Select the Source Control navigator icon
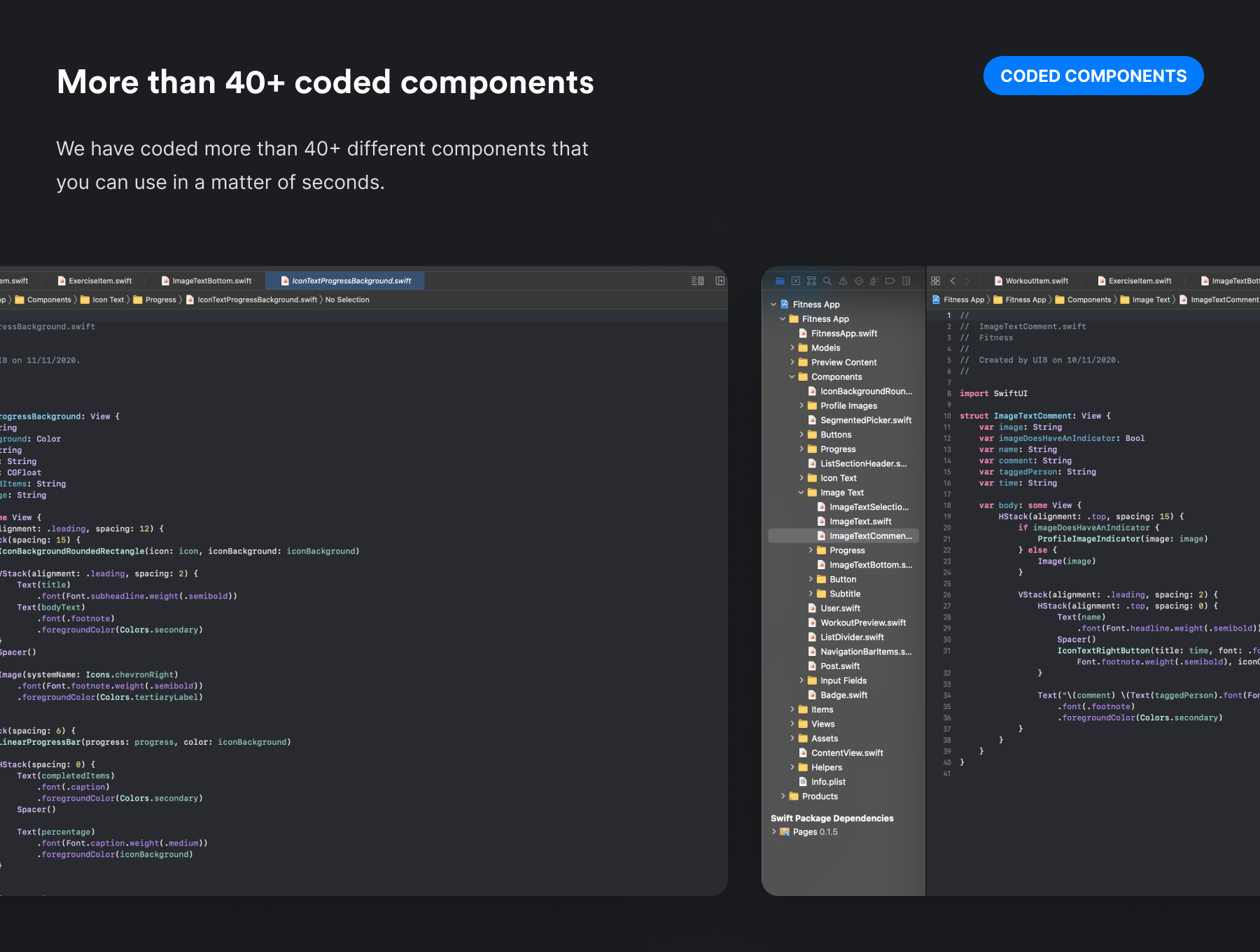This screenshot has width=1260, height=952. [x=795, y=281]
